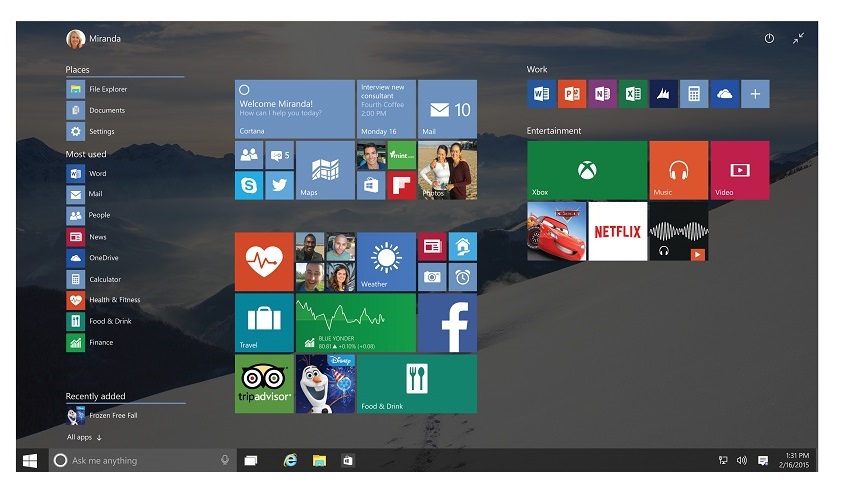Viewport: 843px width, 502px height.
Task: Select Settings under Places
Action: coord(101,131)
